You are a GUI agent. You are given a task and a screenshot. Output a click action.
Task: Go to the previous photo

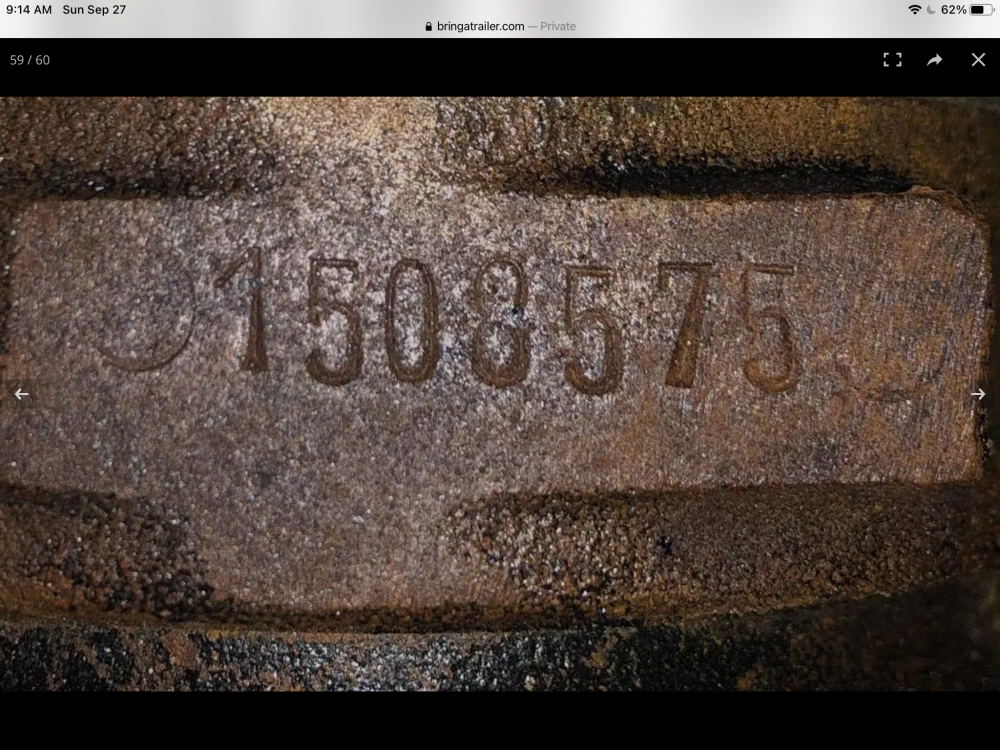(22, 394)
